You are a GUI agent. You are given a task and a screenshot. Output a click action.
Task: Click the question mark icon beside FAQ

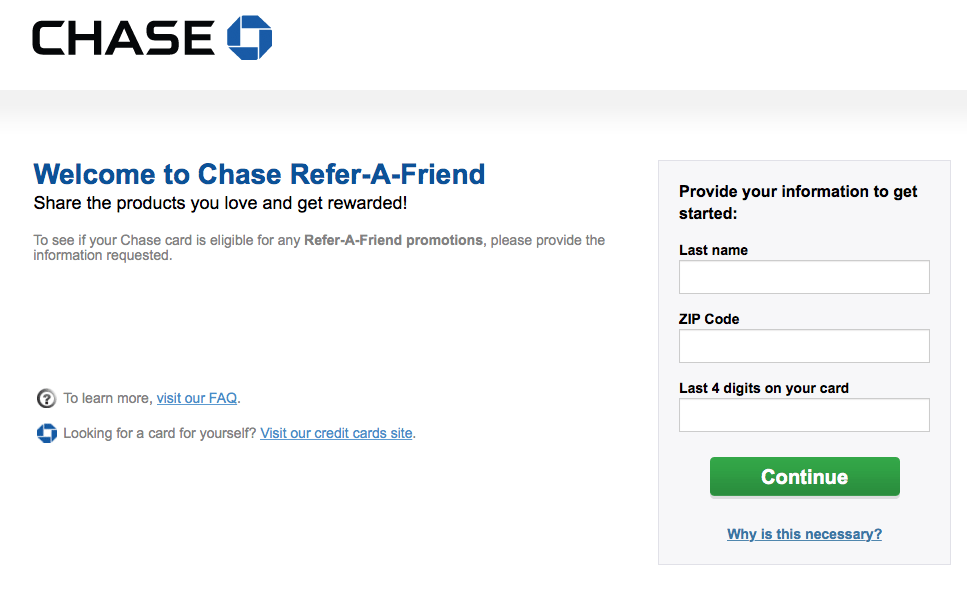click(46, 399)
